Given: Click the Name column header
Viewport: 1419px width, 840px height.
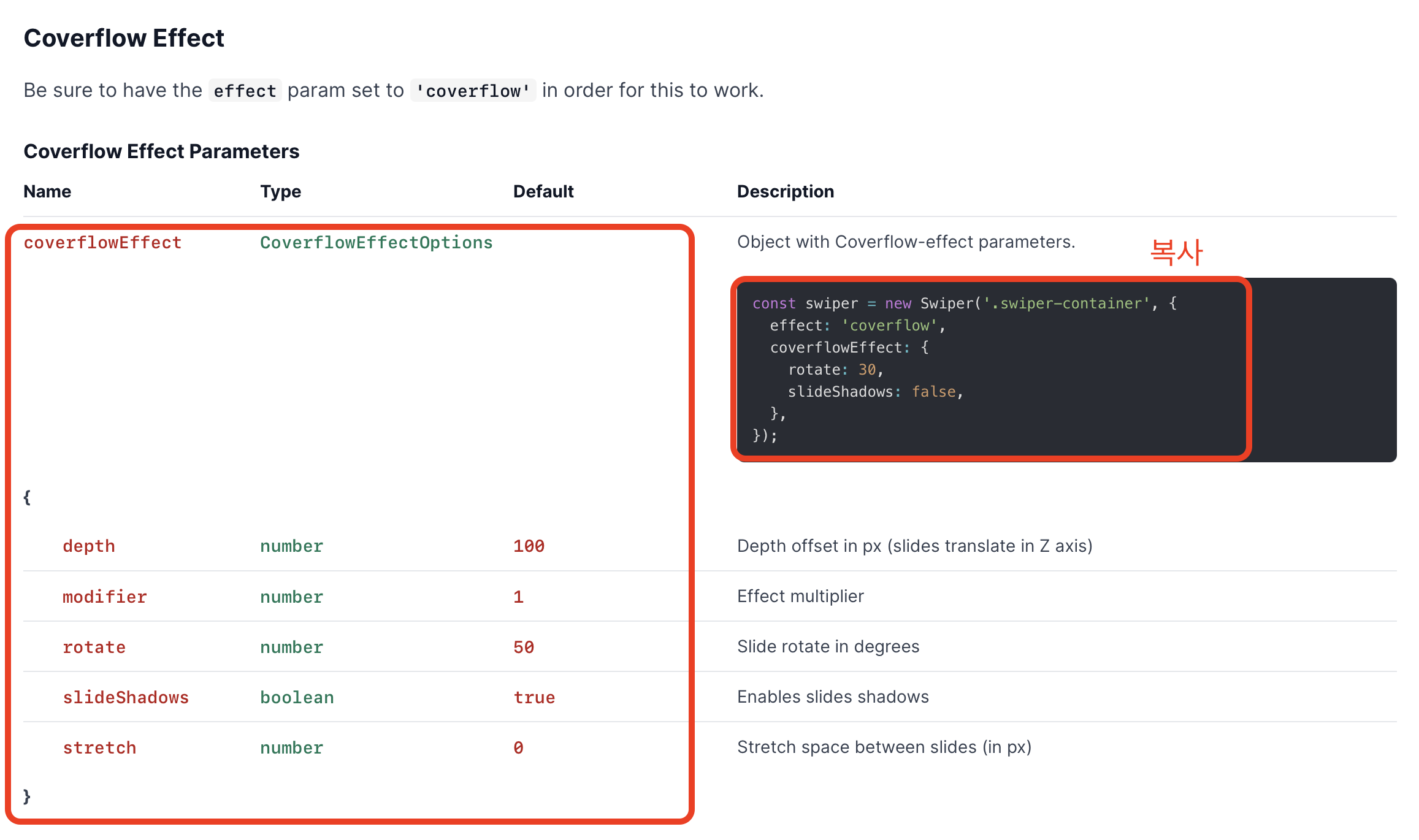Looking at the screenshot, I should click(x=47, y=191).
